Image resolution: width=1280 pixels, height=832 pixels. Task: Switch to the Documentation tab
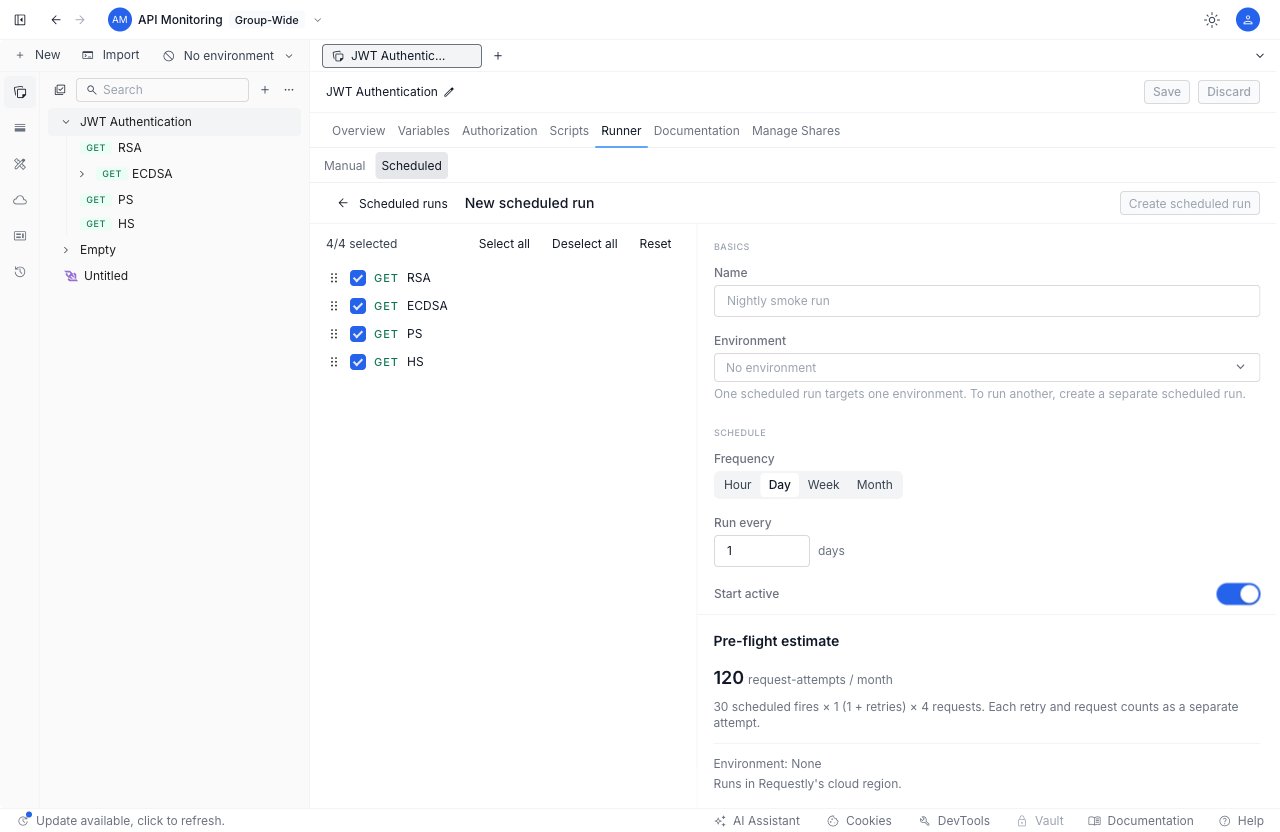pos(697,131)
